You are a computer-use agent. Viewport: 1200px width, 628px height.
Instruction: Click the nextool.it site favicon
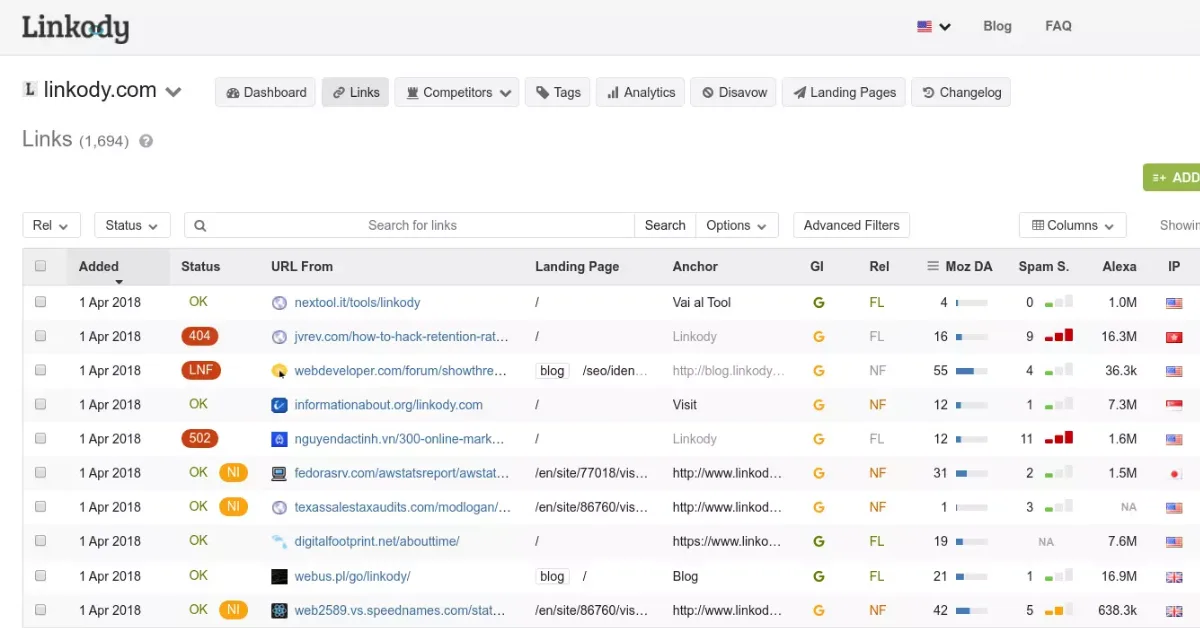pyautogui.click(x=279, y=302)
